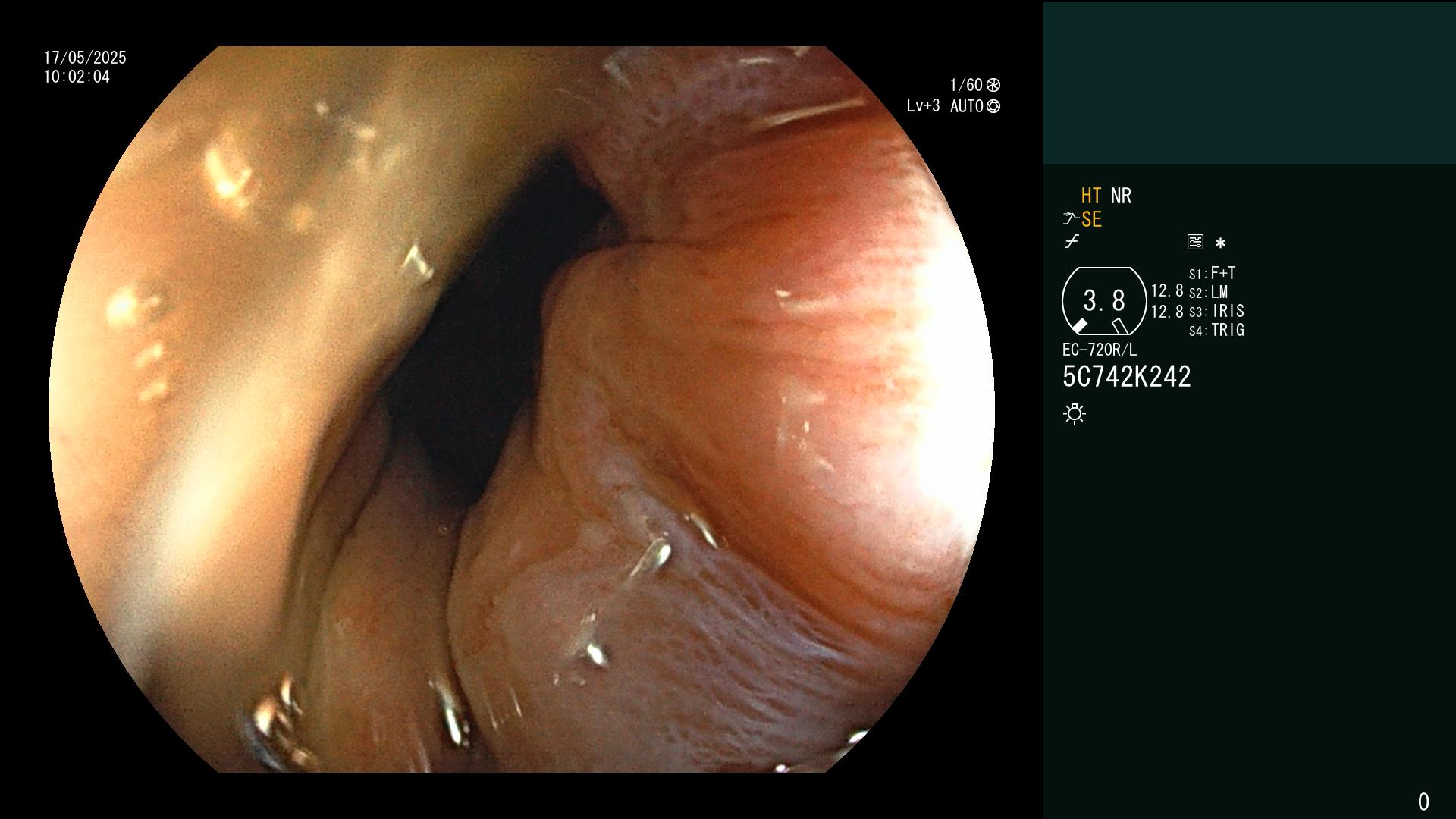
Task: Click the S1: F+T switch assignment
Action: coord(1213,273)
